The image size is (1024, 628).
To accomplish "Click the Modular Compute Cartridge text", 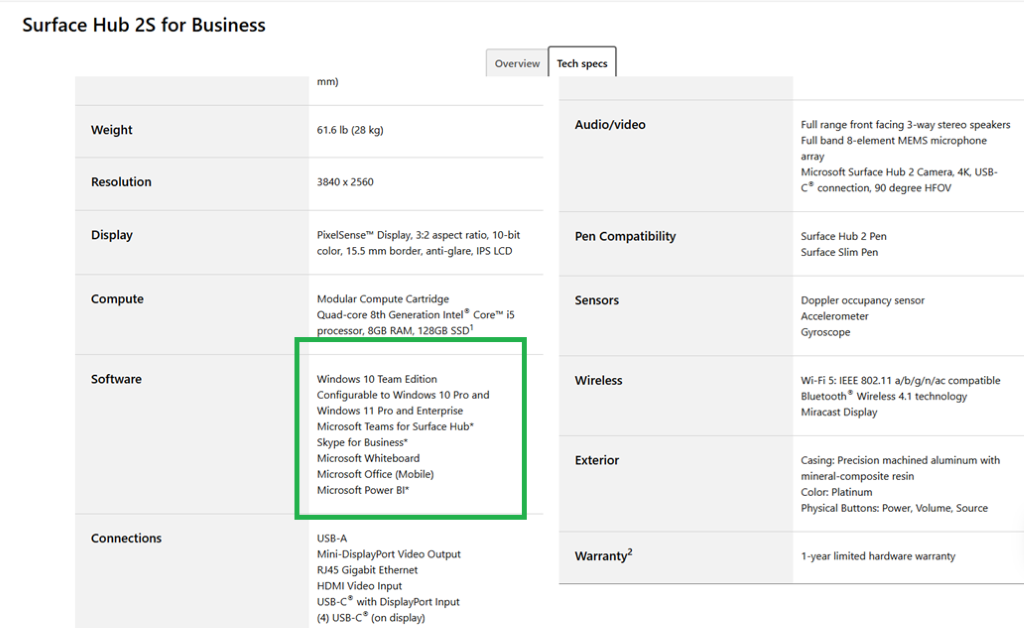I will click(x=383, y=299).
